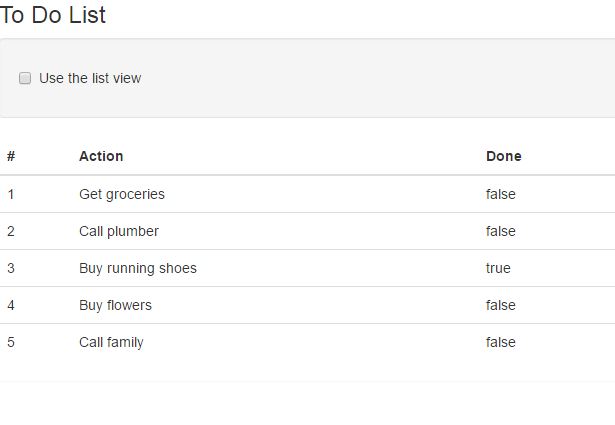Click the 'Use the list view' label
615x425 pixels.
90,78
